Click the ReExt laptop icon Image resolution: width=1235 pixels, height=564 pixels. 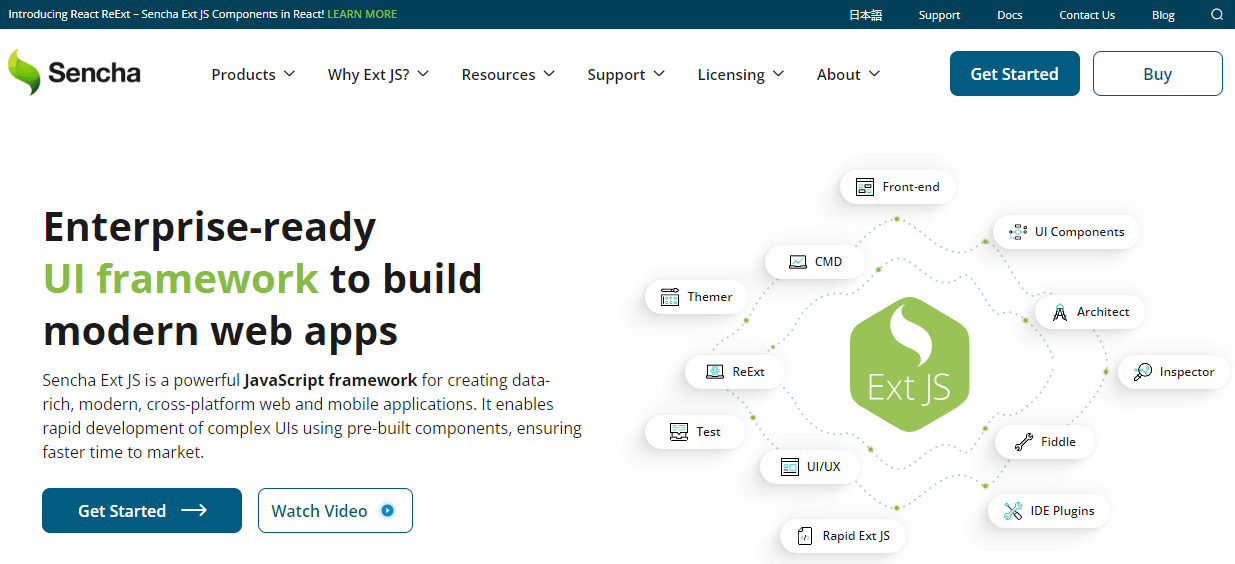pyautogui.click(x=715, y=372)
